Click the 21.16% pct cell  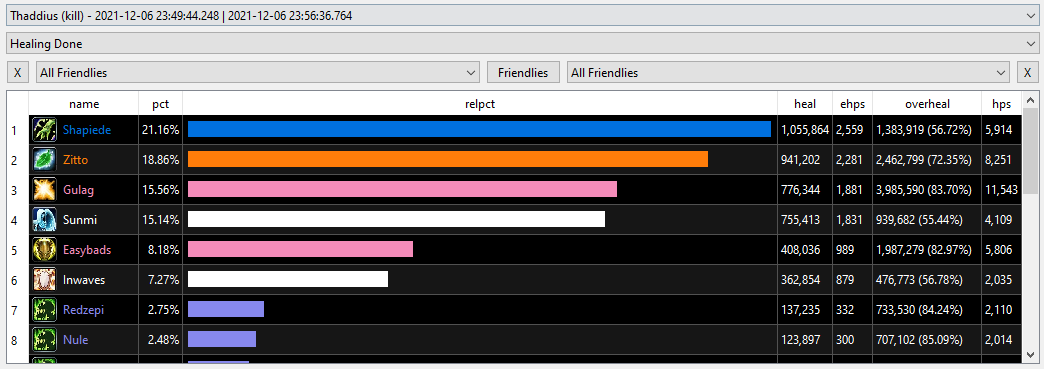(160, 130)
